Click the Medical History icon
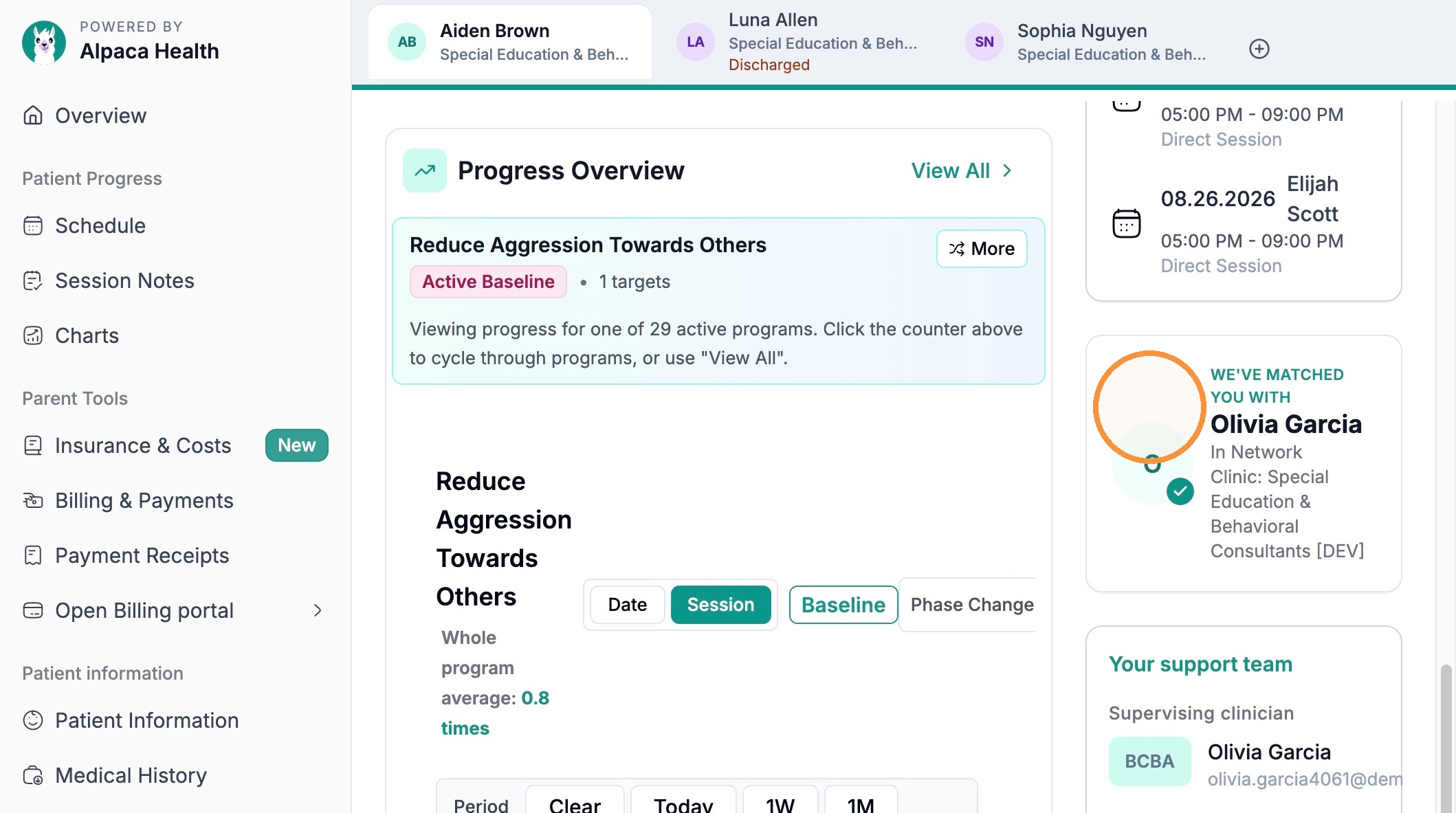Image resolution: width=1456 pixels, height=813 pixels. [32, 775]
